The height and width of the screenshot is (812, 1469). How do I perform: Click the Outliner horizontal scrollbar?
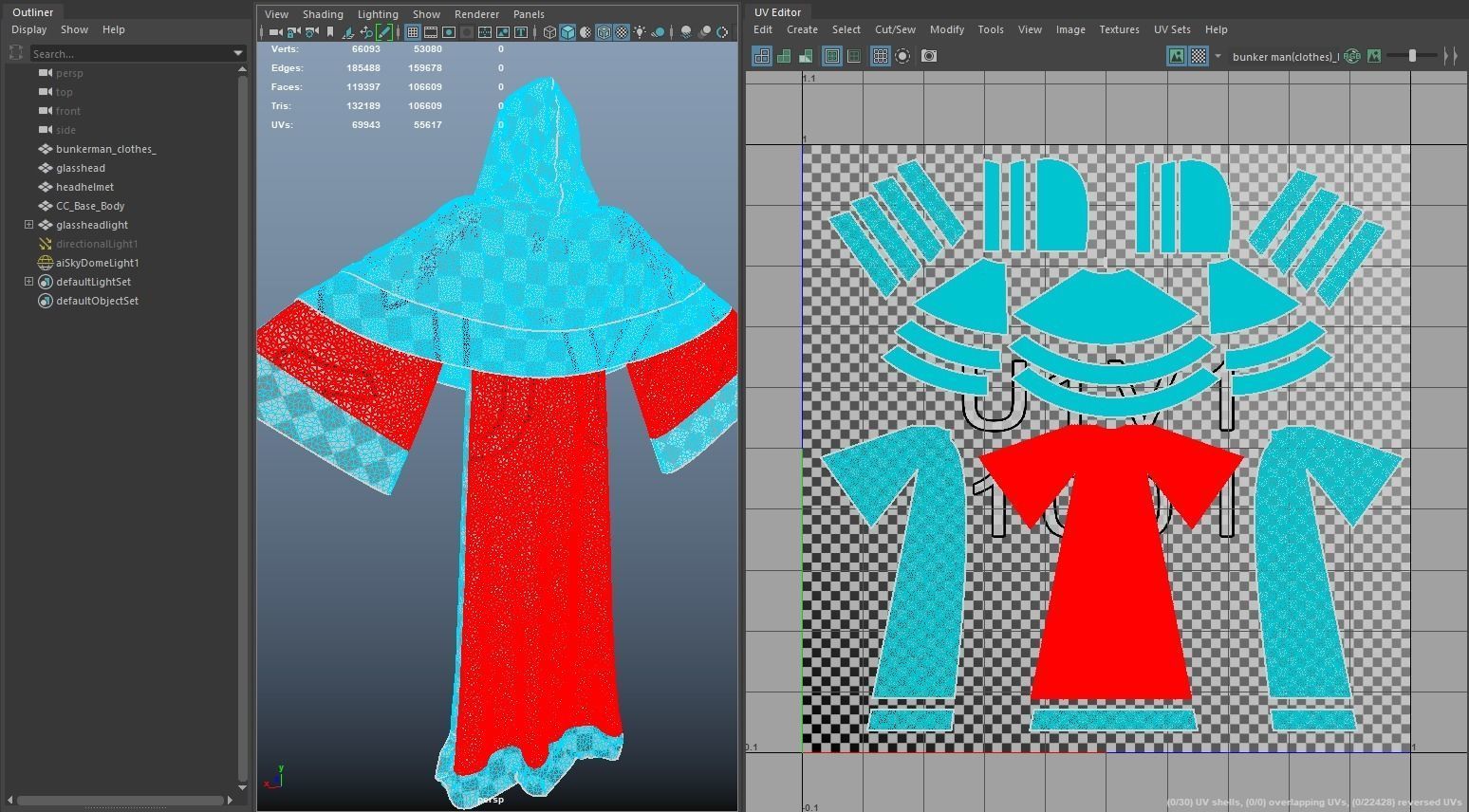(x=121, y=801)
